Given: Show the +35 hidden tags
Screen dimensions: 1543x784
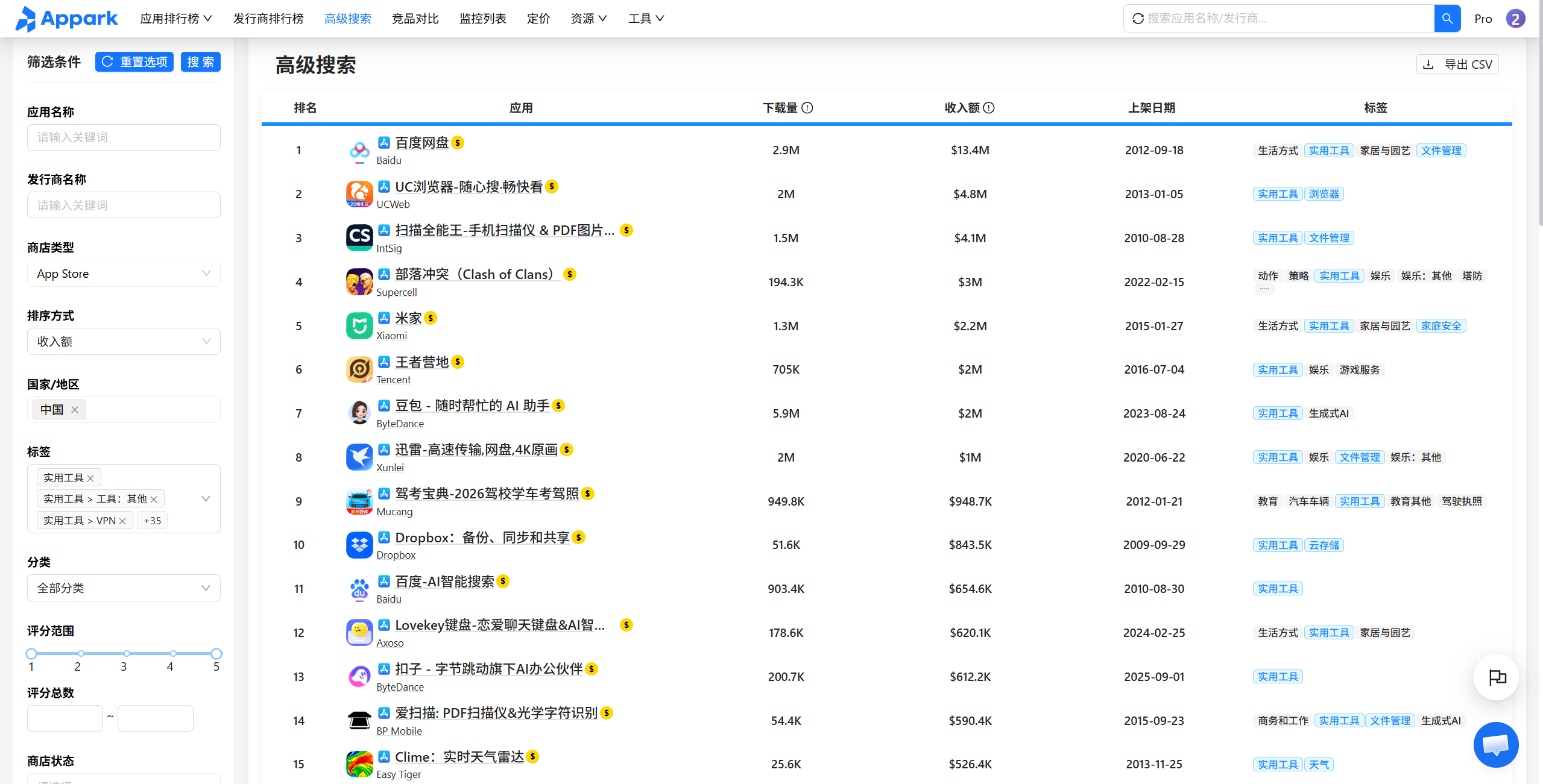Looking at the screenshot, I should pyautogui.click(x=153, y=521).
